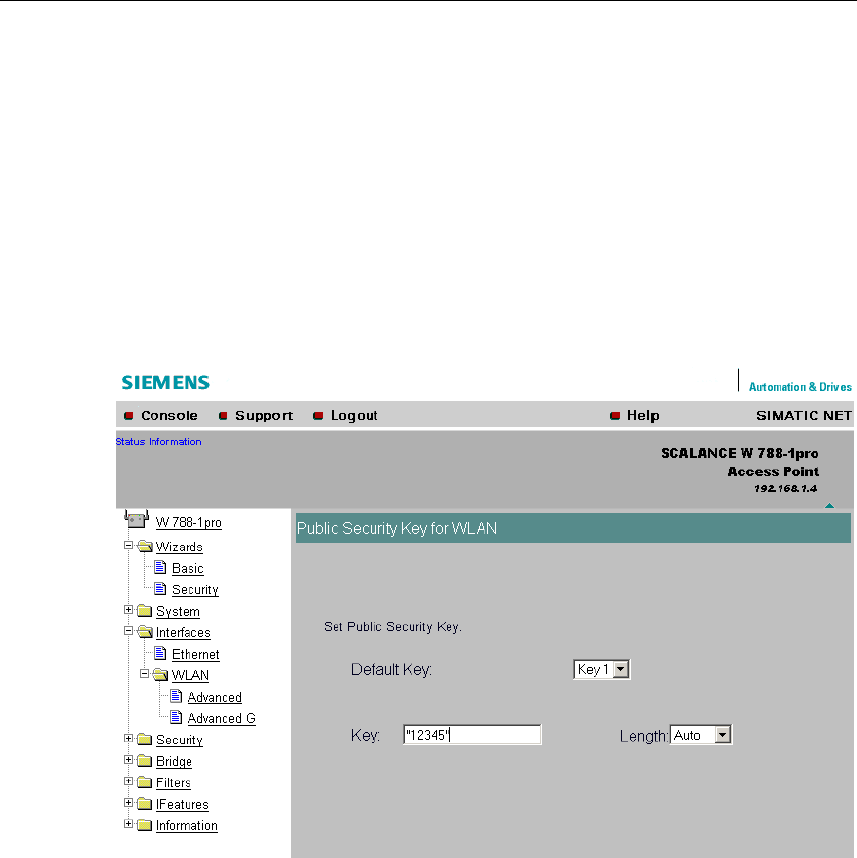Collapse the Interfaces tree node
The height and width of the screenshot is (858, 857).
click(128, 630)
